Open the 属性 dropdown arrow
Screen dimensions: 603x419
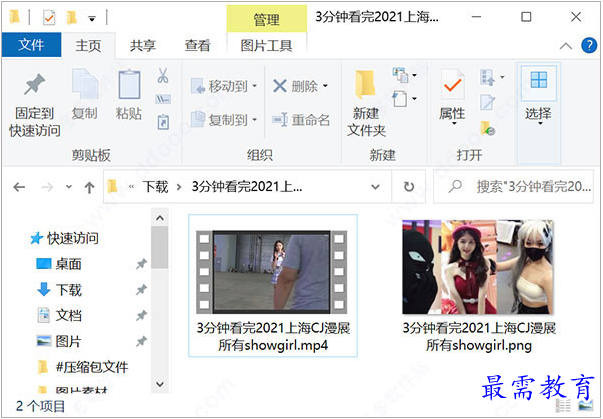click(x=454, y=124)
